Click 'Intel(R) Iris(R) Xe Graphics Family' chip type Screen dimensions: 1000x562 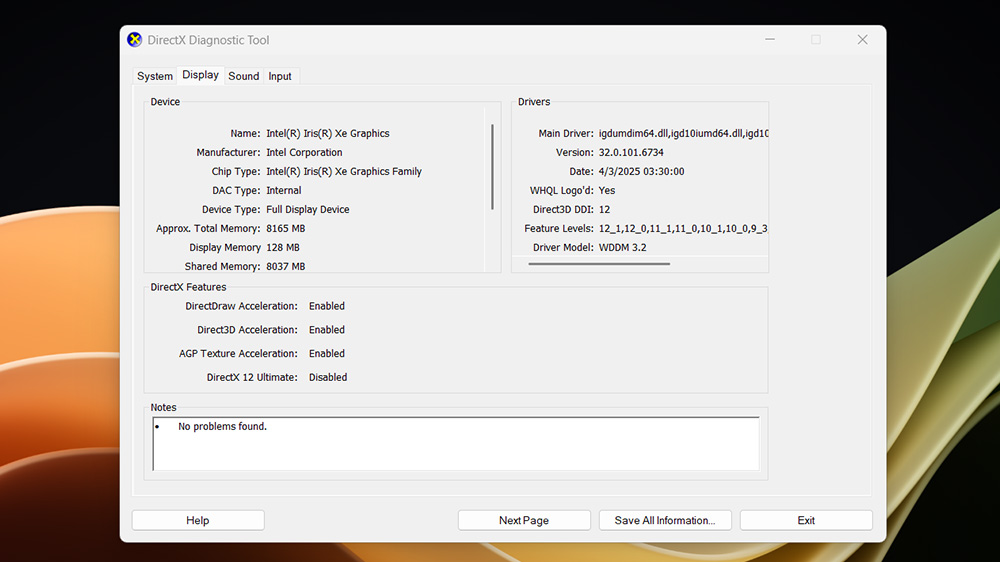click(344, 172)
